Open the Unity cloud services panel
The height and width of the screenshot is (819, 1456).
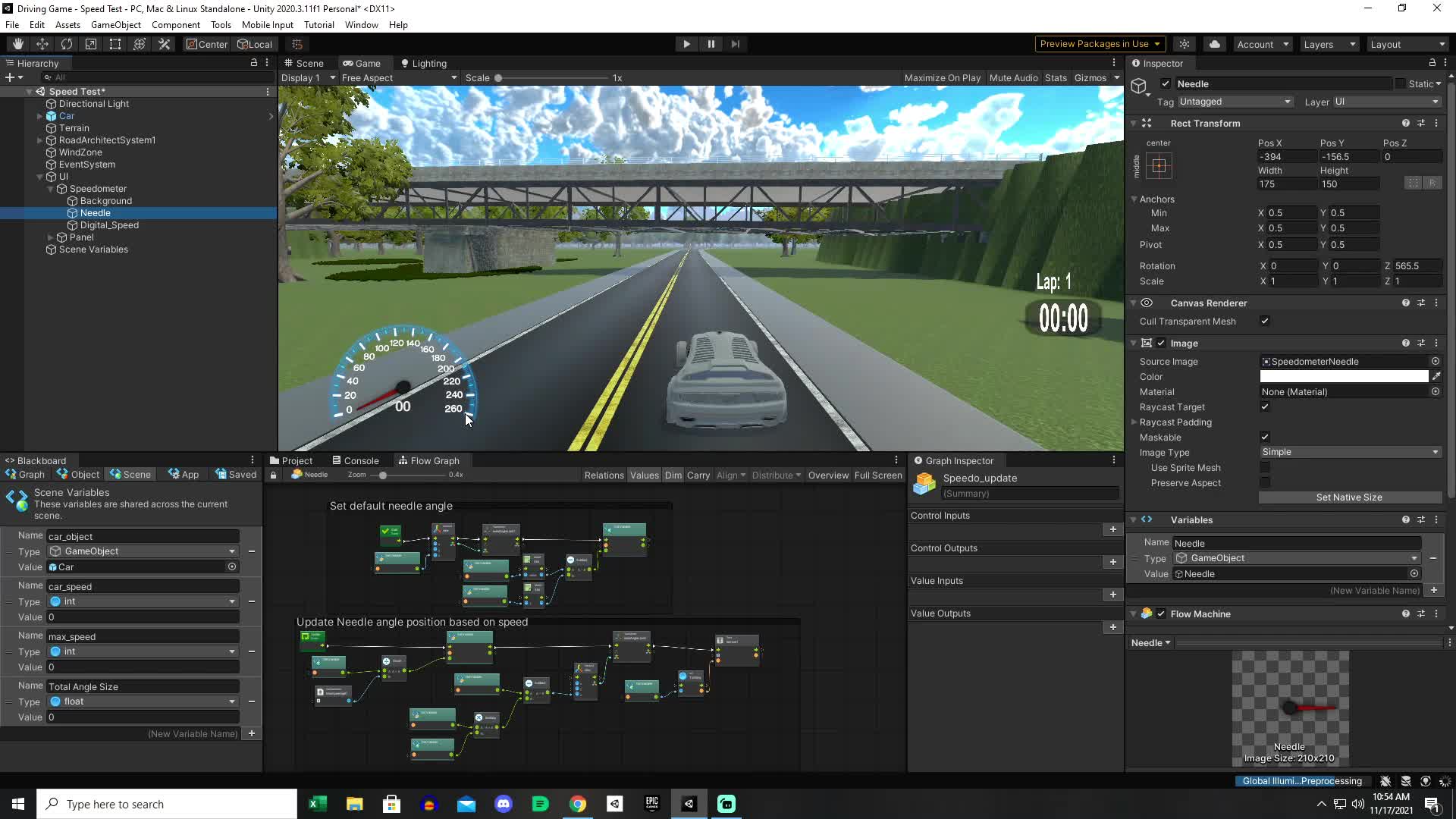point(1215,43)
